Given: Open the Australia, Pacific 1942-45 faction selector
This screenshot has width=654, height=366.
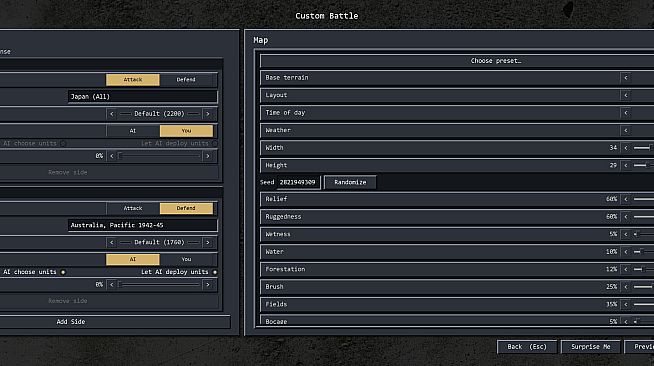Looking at the screenshot, I should 142,225.
